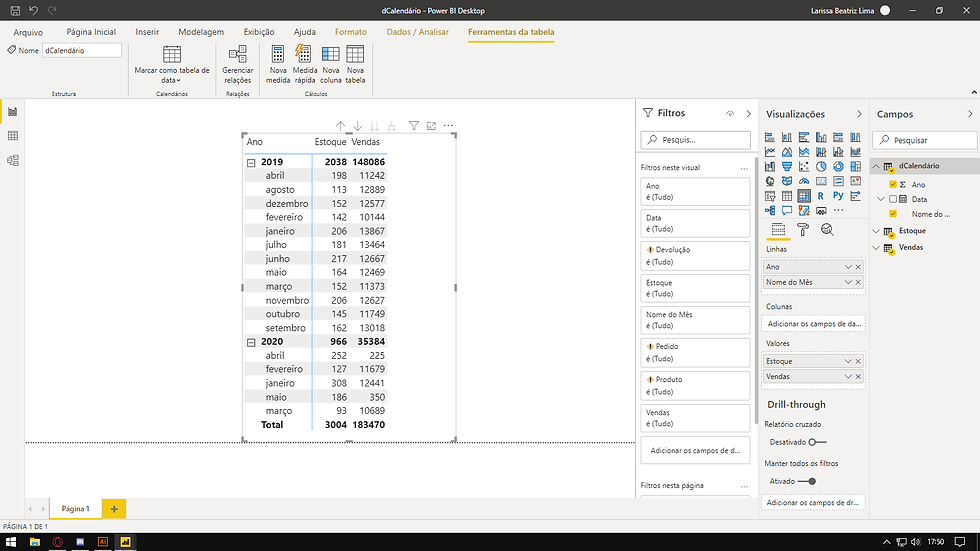The width and height of the screenshot is (980, 551).
Task: Switch to Exibição tab
Action: point(259,32)
